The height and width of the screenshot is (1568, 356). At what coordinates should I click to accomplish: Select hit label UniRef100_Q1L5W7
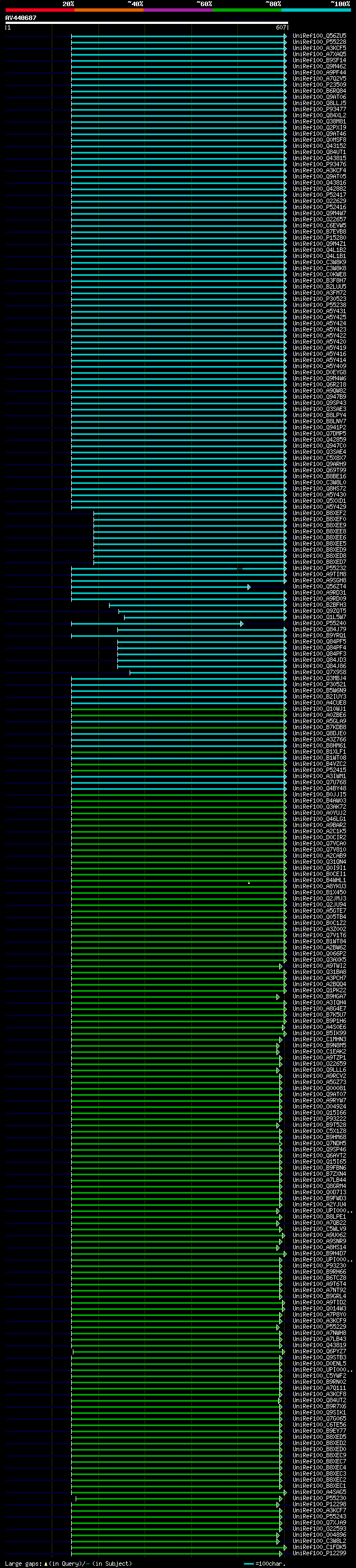(x=319, y=617)
